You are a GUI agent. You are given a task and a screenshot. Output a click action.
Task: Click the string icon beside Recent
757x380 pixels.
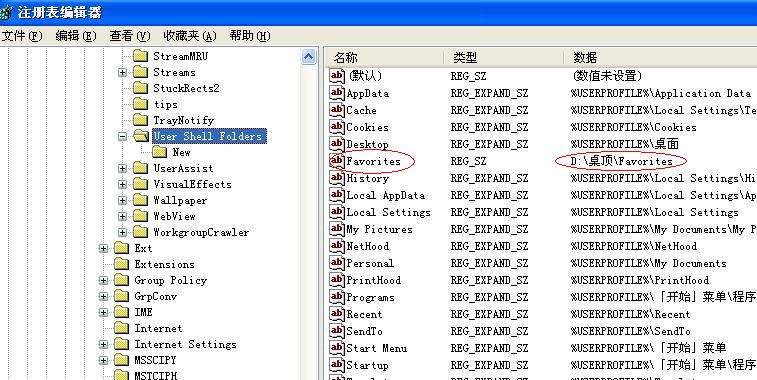[337, 314]
